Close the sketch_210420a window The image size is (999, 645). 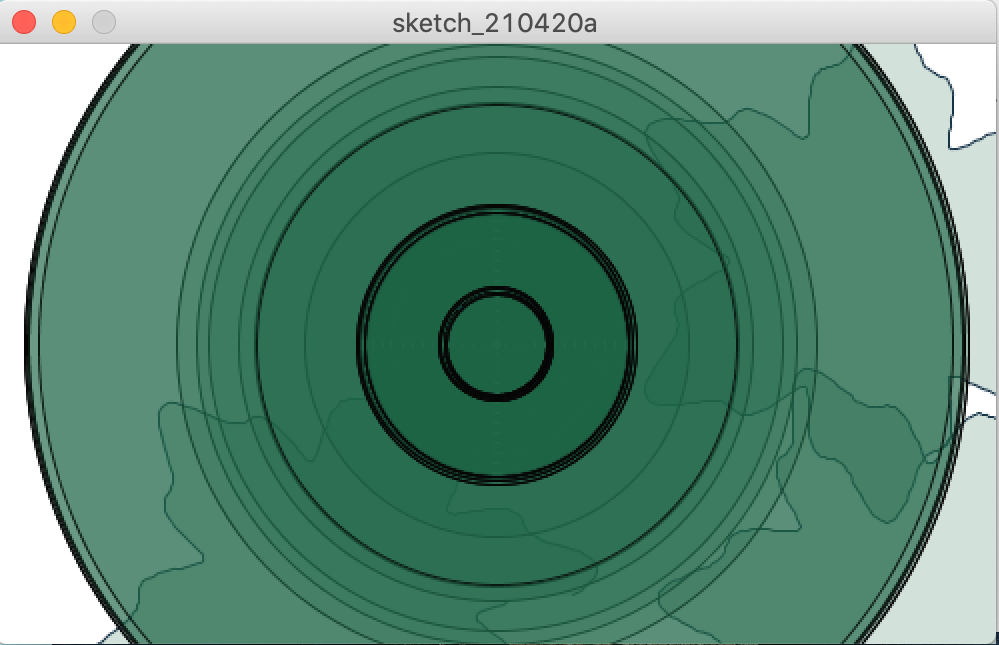[24, 22]
